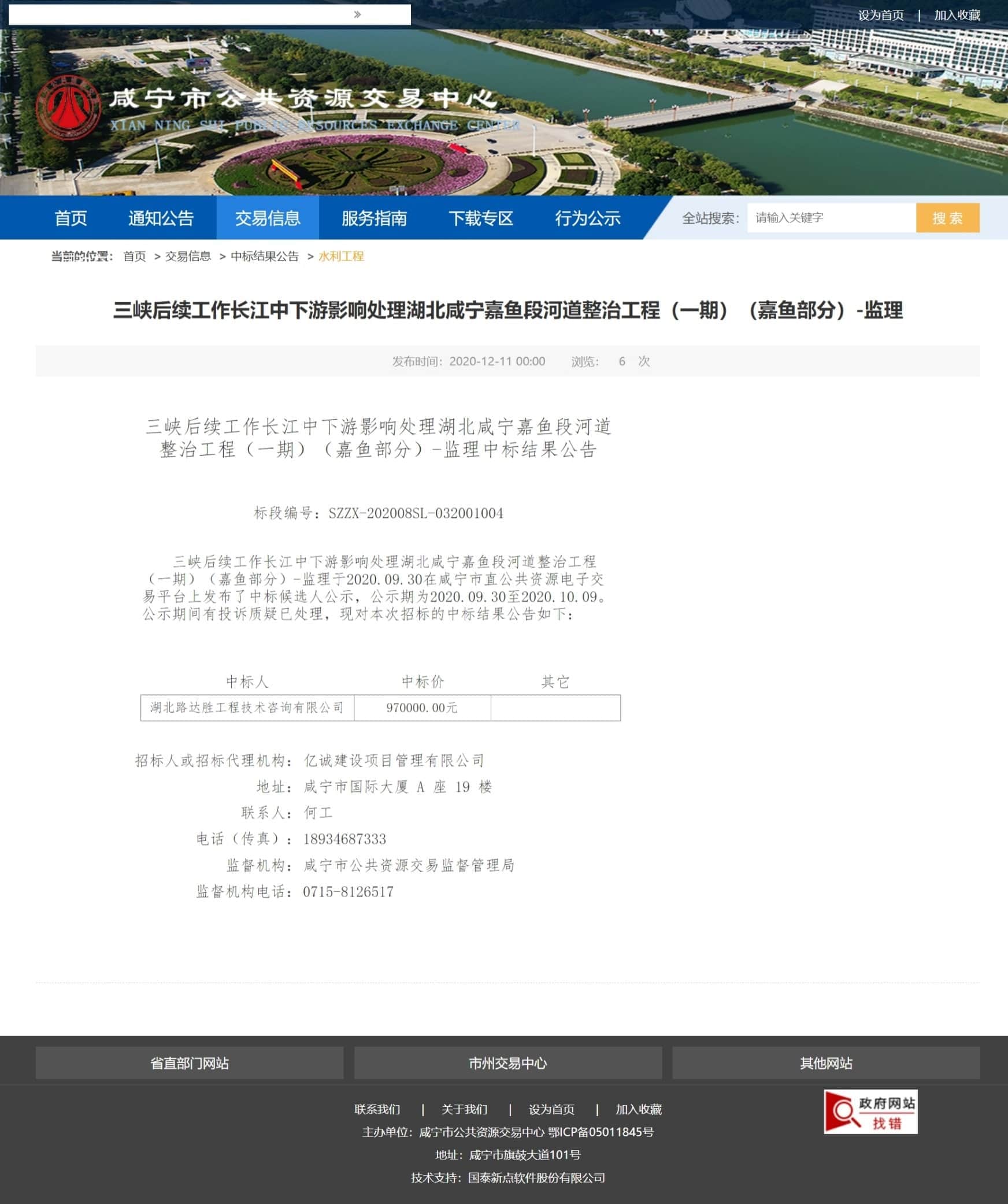Open the 首页 navigation tab
Viewport: 1008px width, 1204px height.
pos(71,218)
